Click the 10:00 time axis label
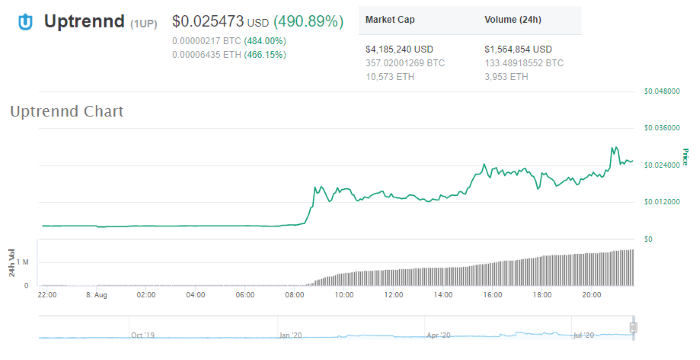700x360 pixels. pyautogui.click(x=344, y=295)
